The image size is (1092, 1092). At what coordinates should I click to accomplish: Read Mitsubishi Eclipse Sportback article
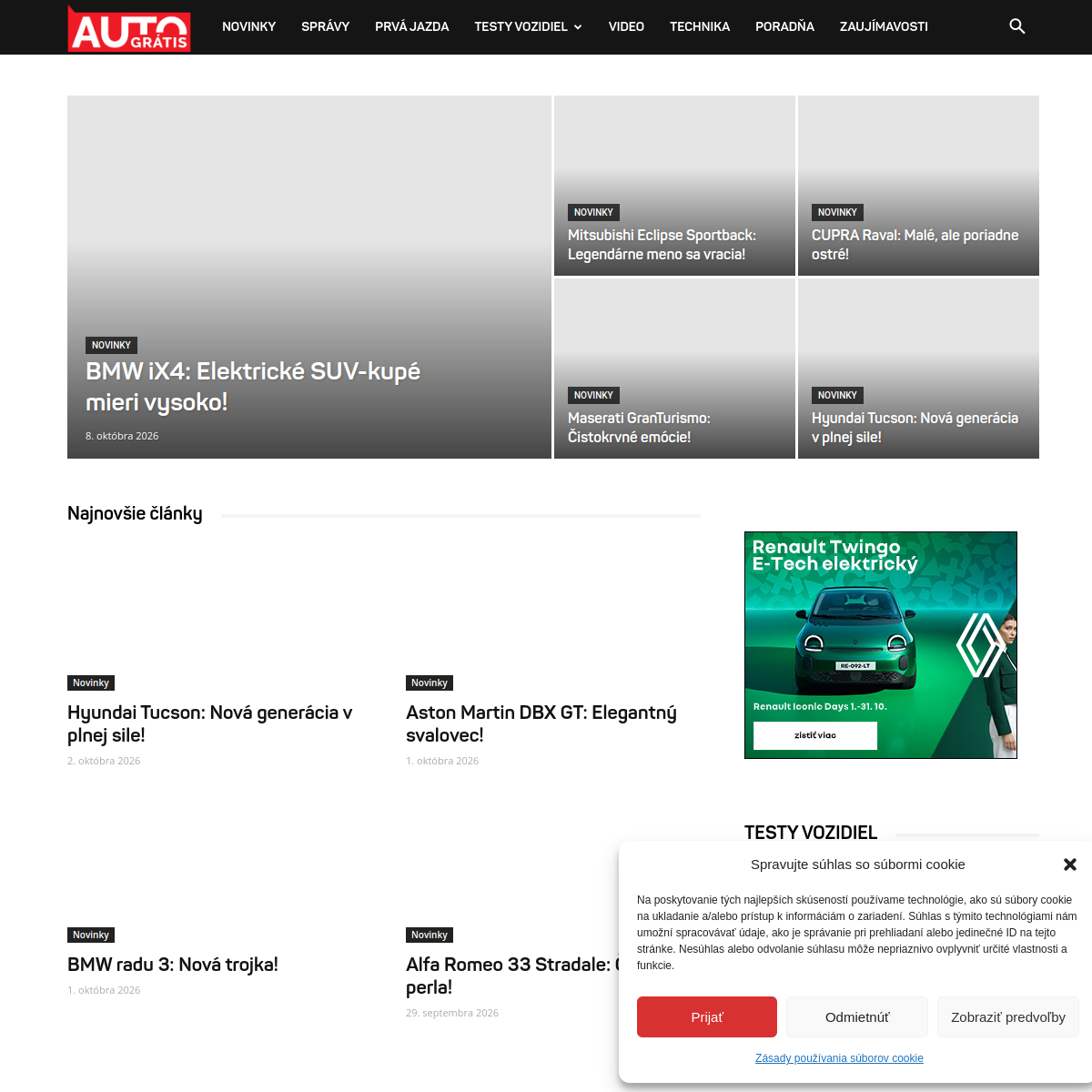(662, 245)
